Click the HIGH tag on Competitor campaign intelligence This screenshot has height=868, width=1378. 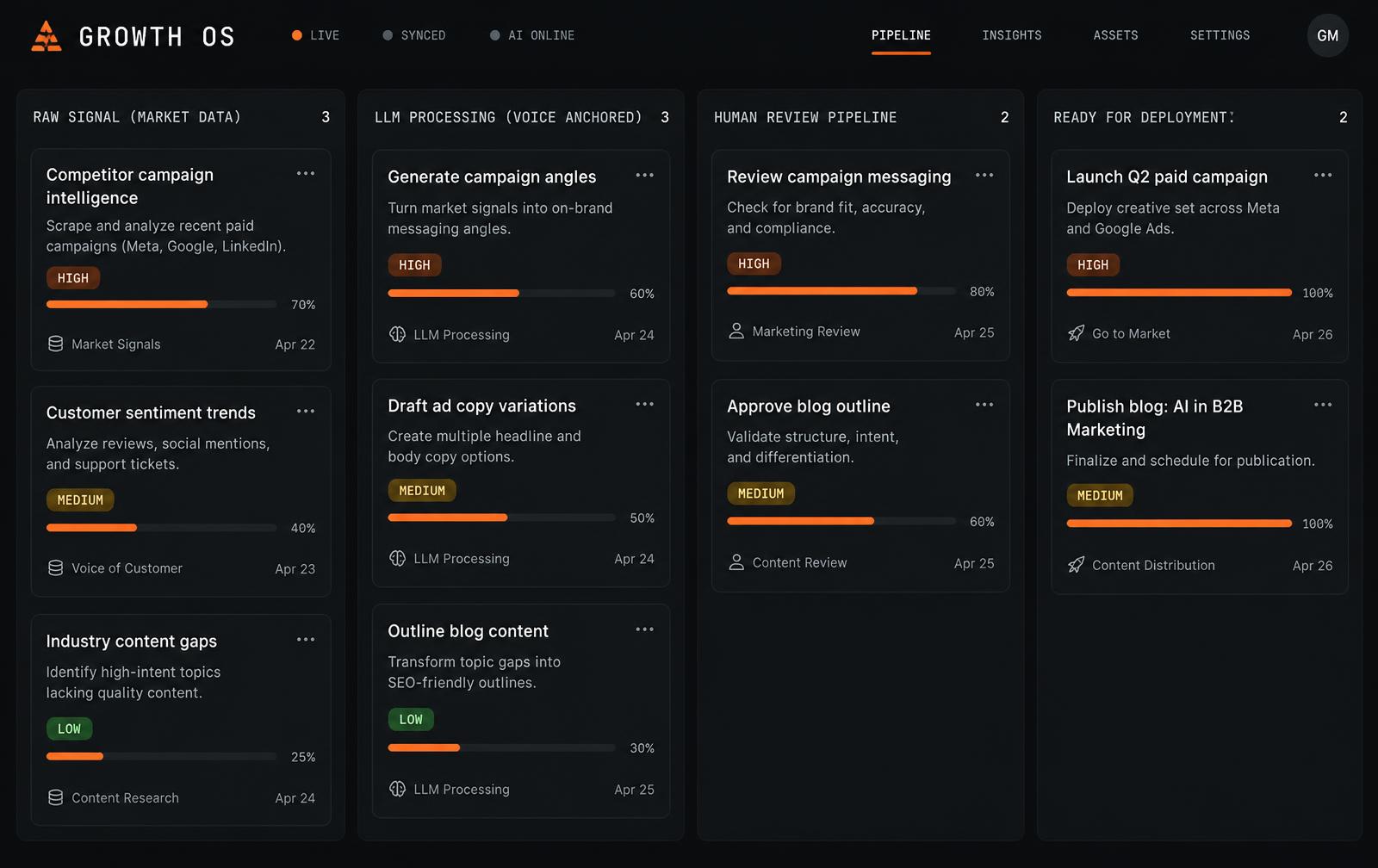click(73, 278)
